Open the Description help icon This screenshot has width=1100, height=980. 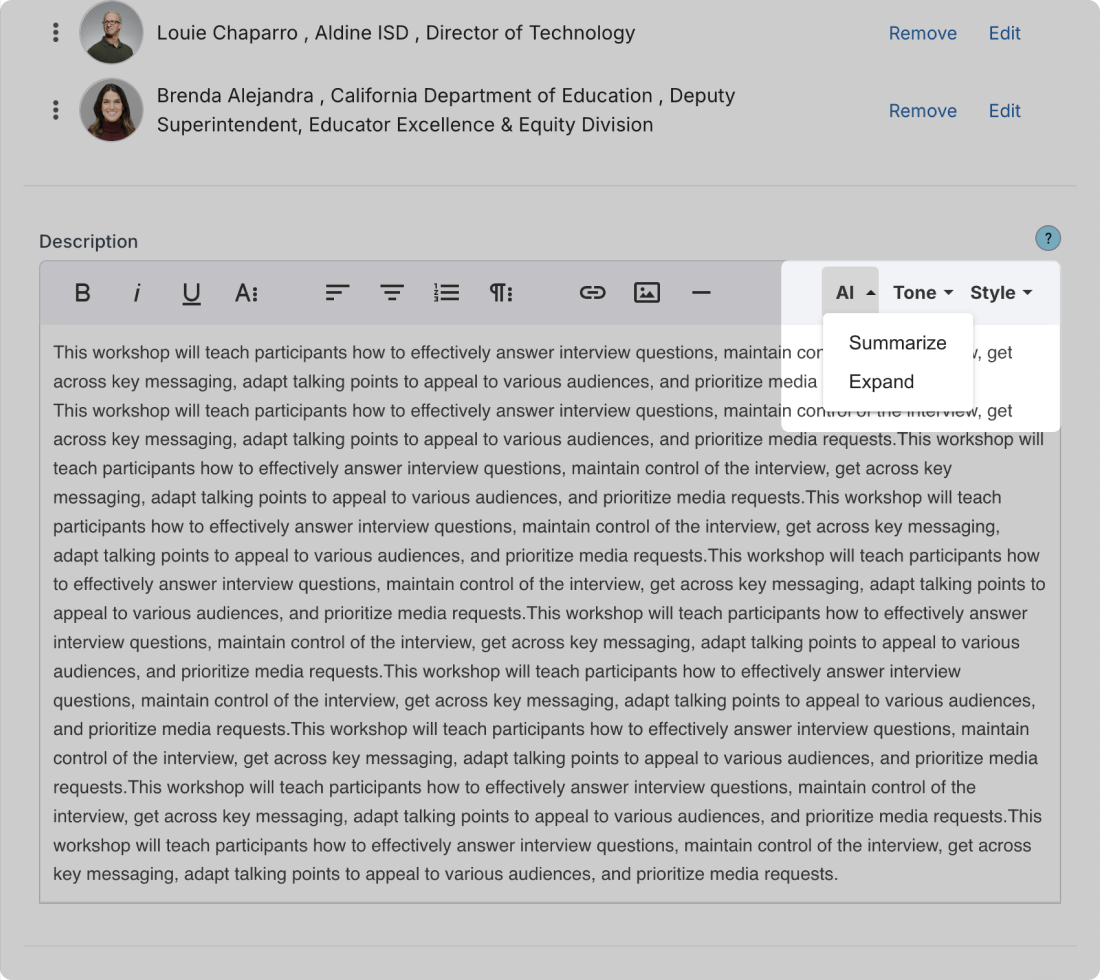(1047, 239)
